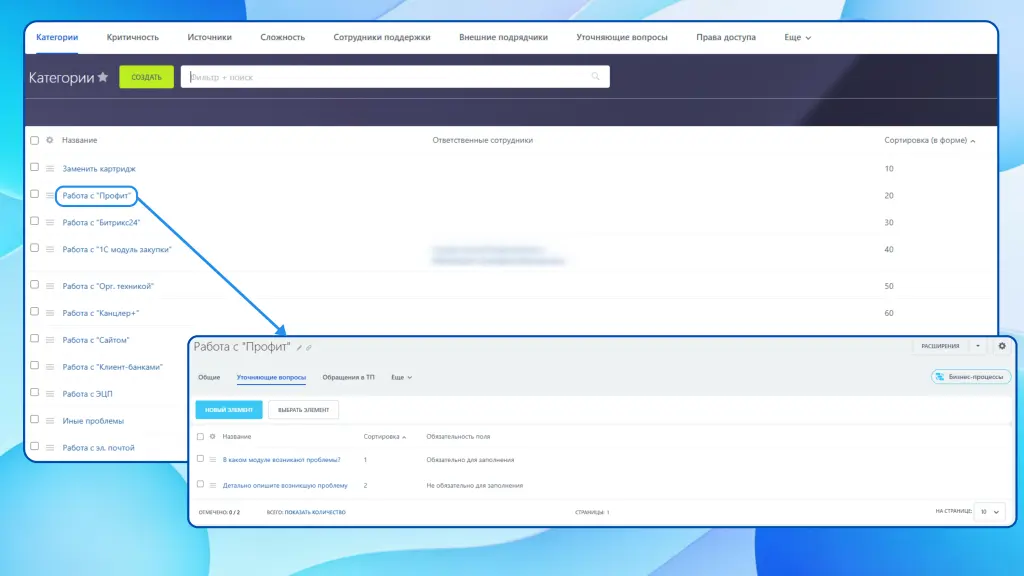Check the box for Работа с "Канцлер+"
Image resolution: width=1024 pixels, height=576 pixels.
point(35,312)
